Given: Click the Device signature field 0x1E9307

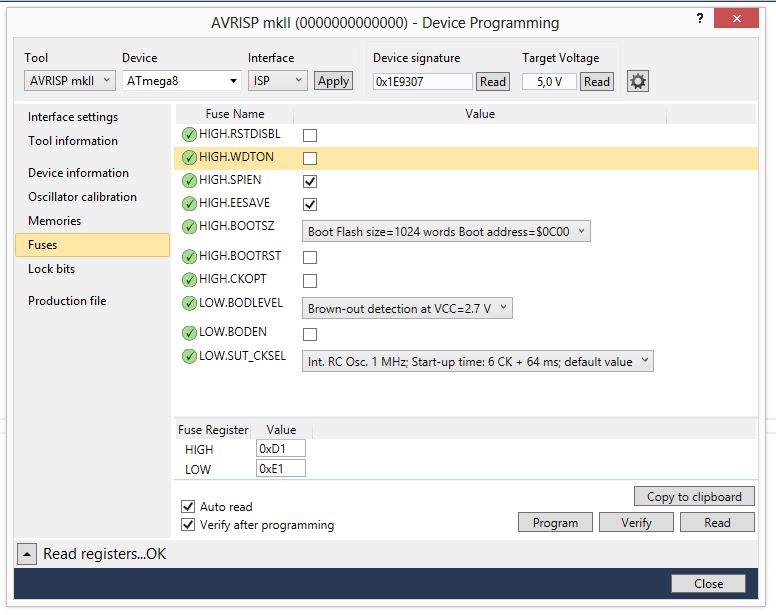Looking at the screenshot, I should (423, 82).
